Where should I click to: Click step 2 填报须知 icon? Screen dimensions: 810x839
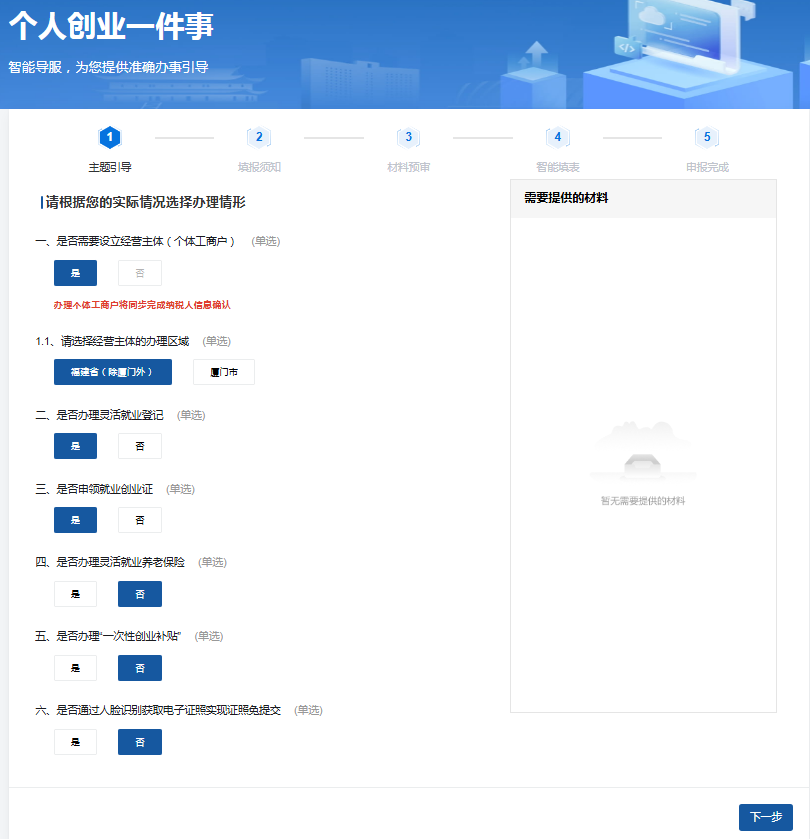click(x=259, y=137)
